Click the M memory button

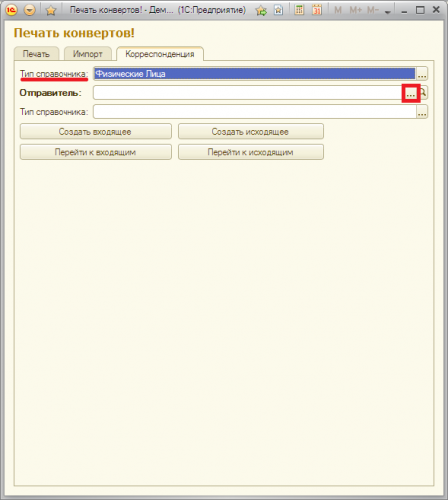[x=338, y=10]
